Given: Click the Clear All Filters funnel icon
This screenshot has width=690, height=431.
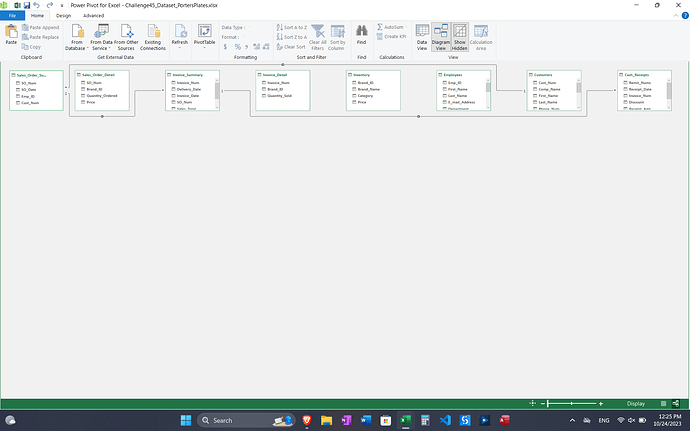Looking at the screenshot, I should coord(318,31).
